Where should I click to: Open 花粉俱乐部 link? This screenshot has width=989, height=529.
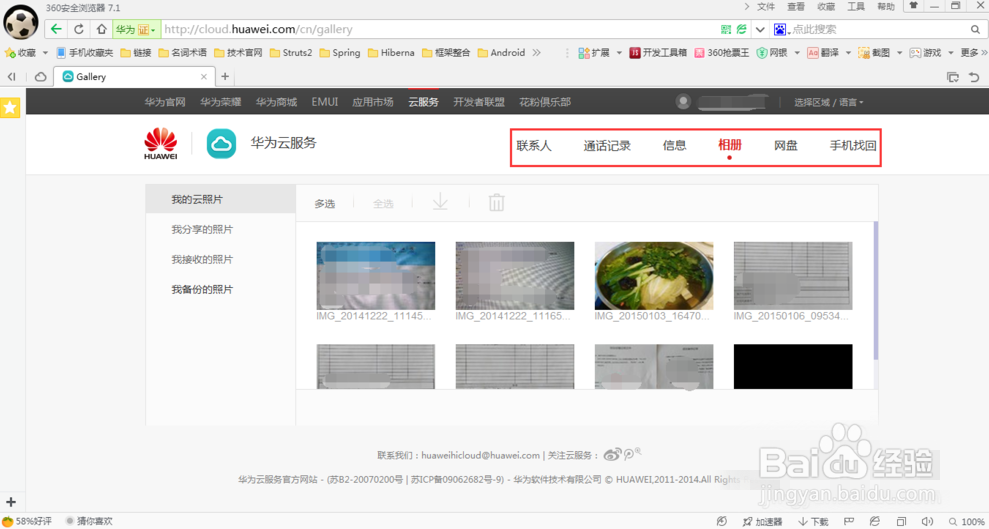(x=545, y=102)
